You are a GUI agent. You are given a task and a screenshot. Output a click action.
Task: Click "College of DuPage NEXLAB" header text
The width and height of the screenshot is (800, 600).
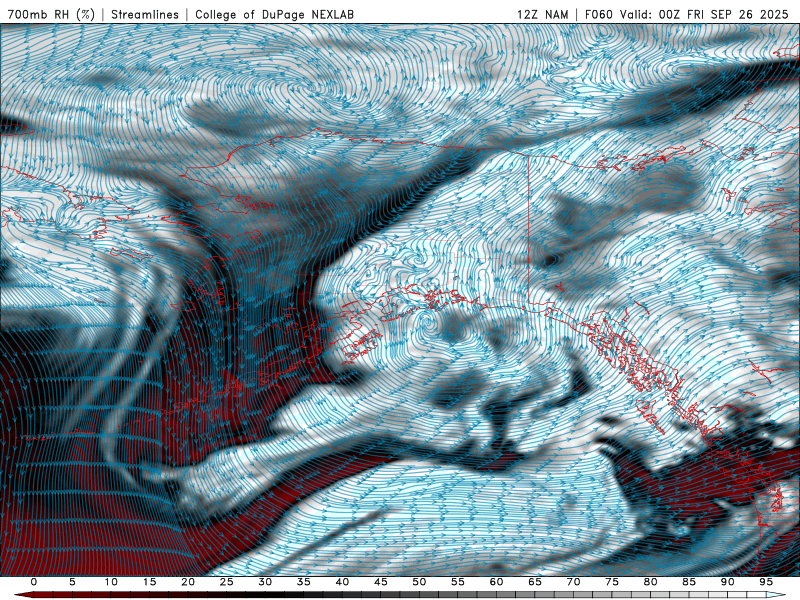pos(274,14)
